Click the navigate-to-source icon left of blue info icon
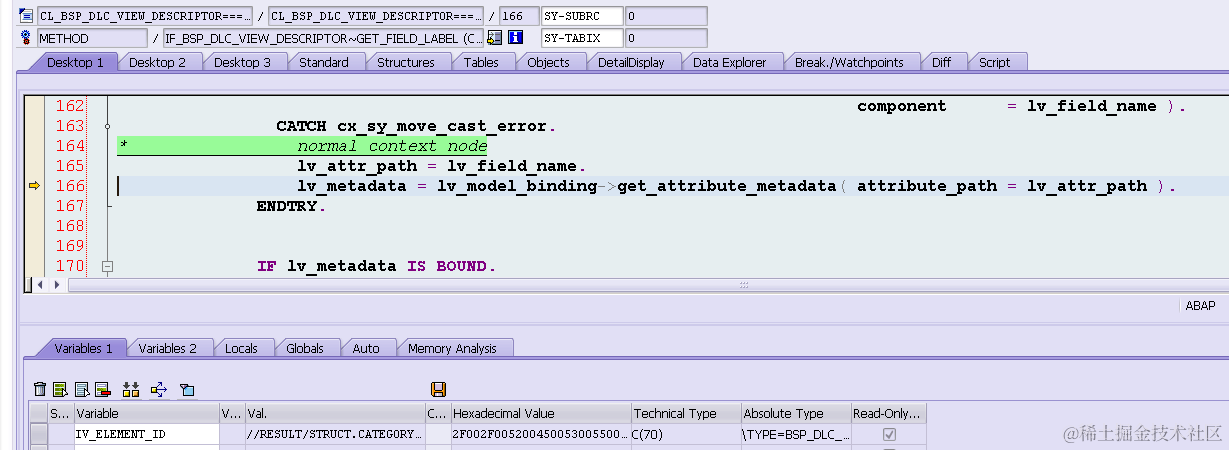The width and height of the screenshot is (1229, 450). [x=494, y=38]
